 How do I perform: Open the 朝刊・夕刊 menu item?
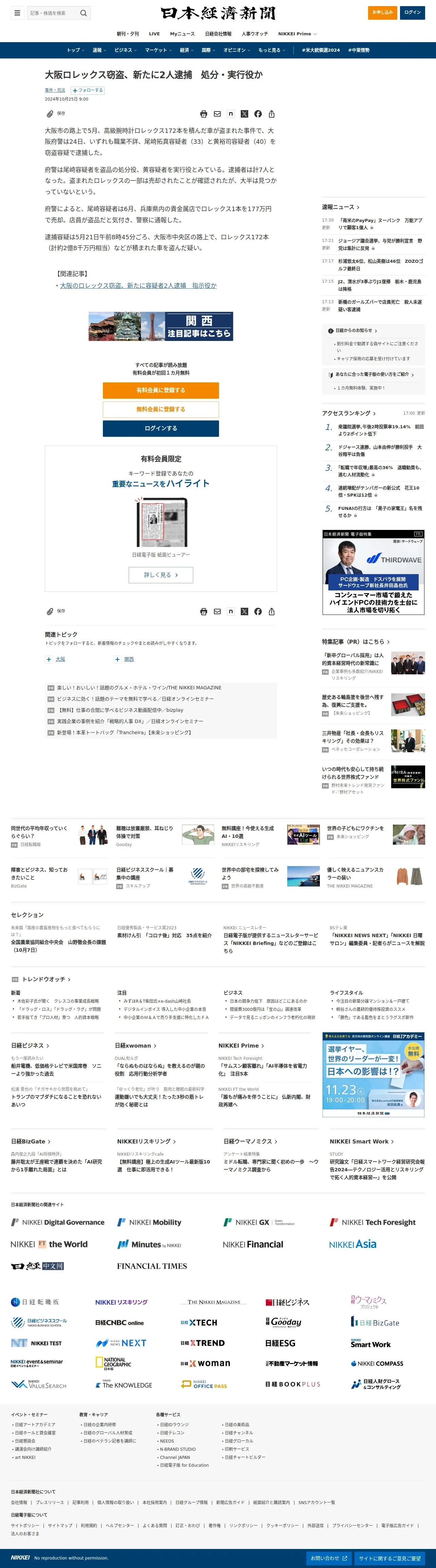128,34
